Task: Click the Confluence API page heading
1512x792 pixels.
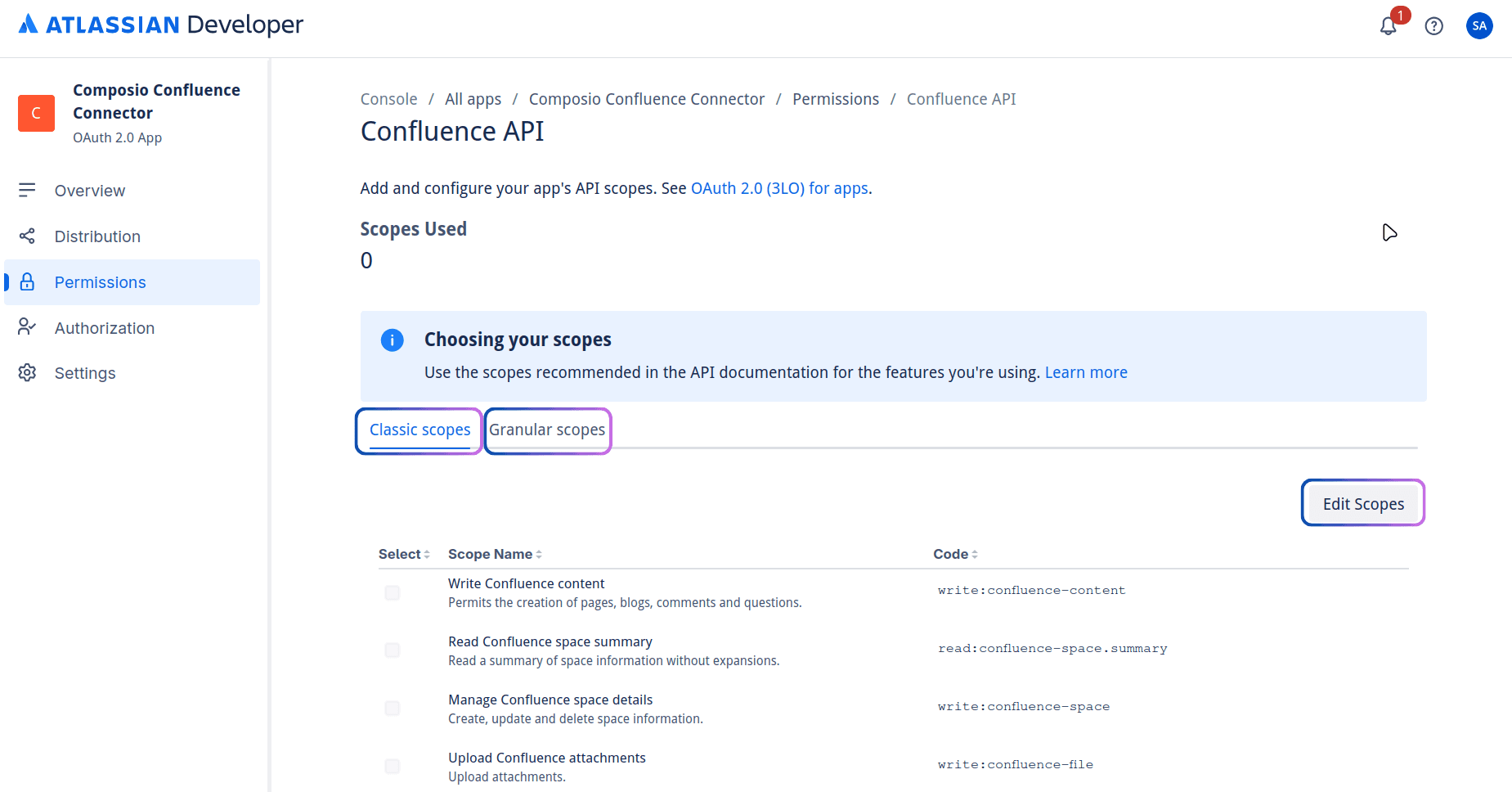Action: point(452,131)
